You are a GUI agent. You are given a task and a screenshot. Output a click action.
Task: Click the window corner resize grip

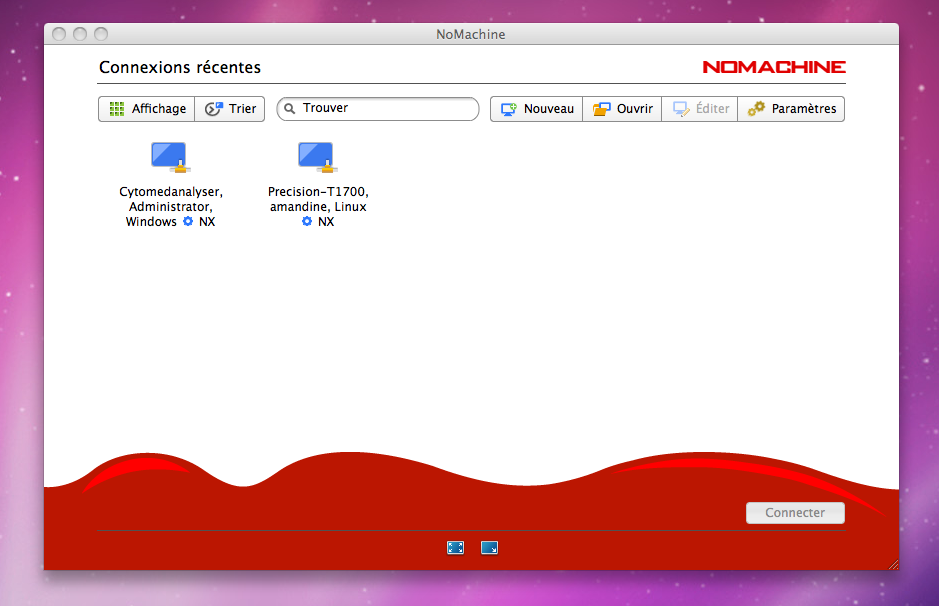[x=893, y=564]
